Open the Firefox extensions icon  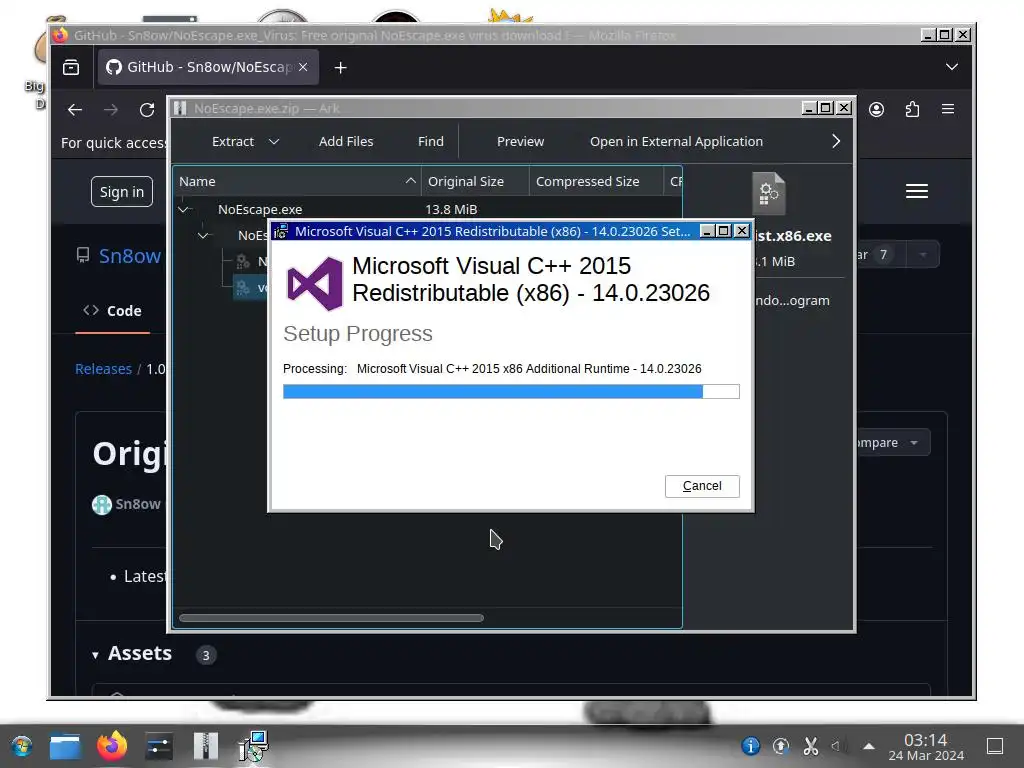pos(912,110)
